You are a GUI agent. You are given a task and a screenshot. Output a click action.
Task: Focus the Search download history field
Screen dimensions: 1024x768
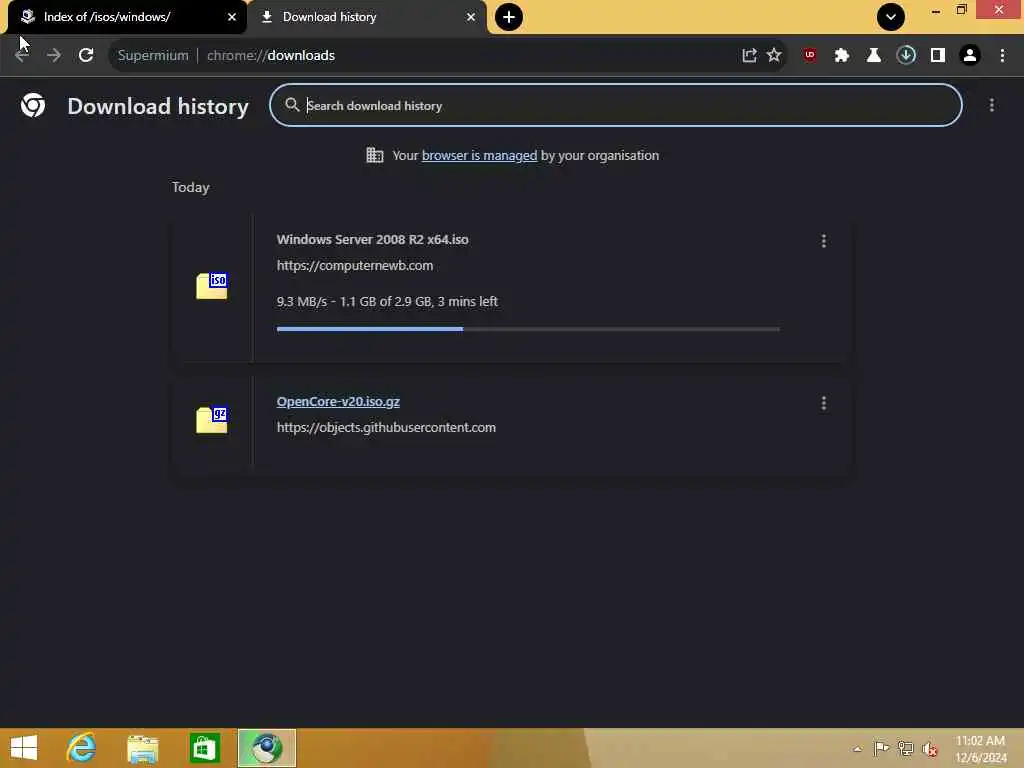[615, 105]
